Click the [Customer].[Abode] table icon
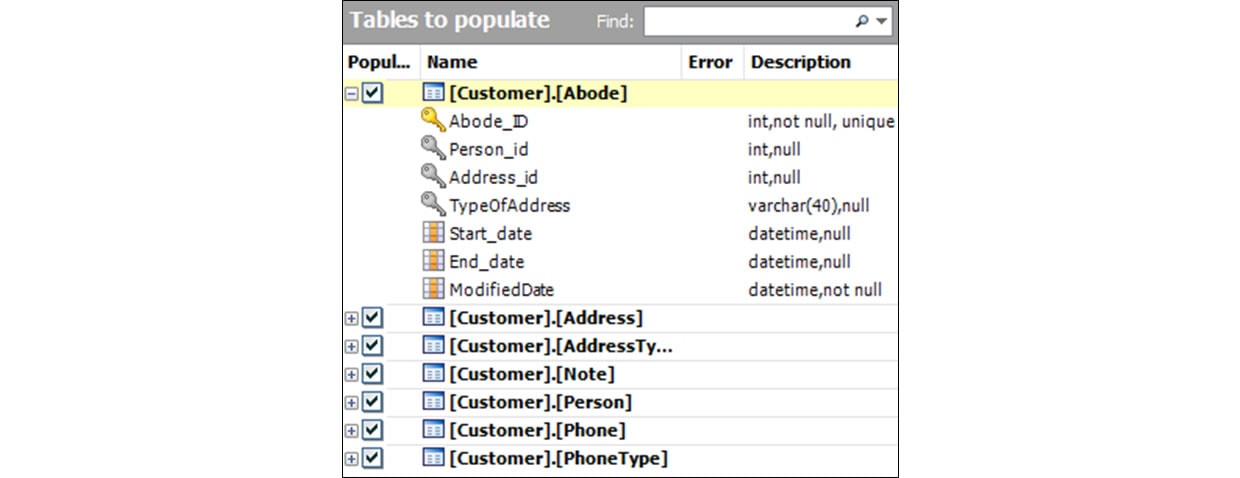1240x478 pixels. [x=433, y=93]
